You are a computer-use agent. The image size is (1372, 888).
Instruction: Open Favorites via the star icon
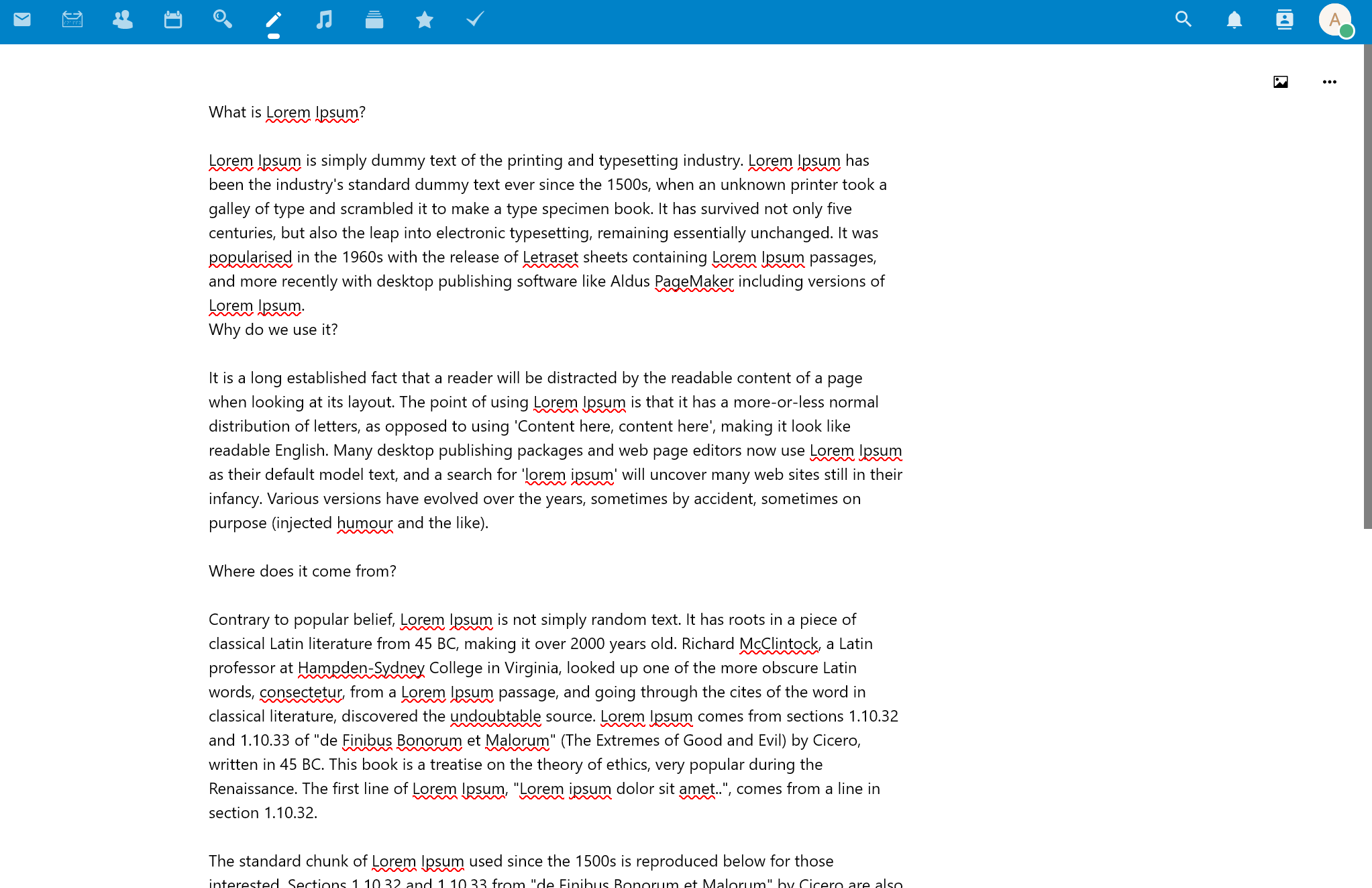pyautogui.click(x=424, y=20)
